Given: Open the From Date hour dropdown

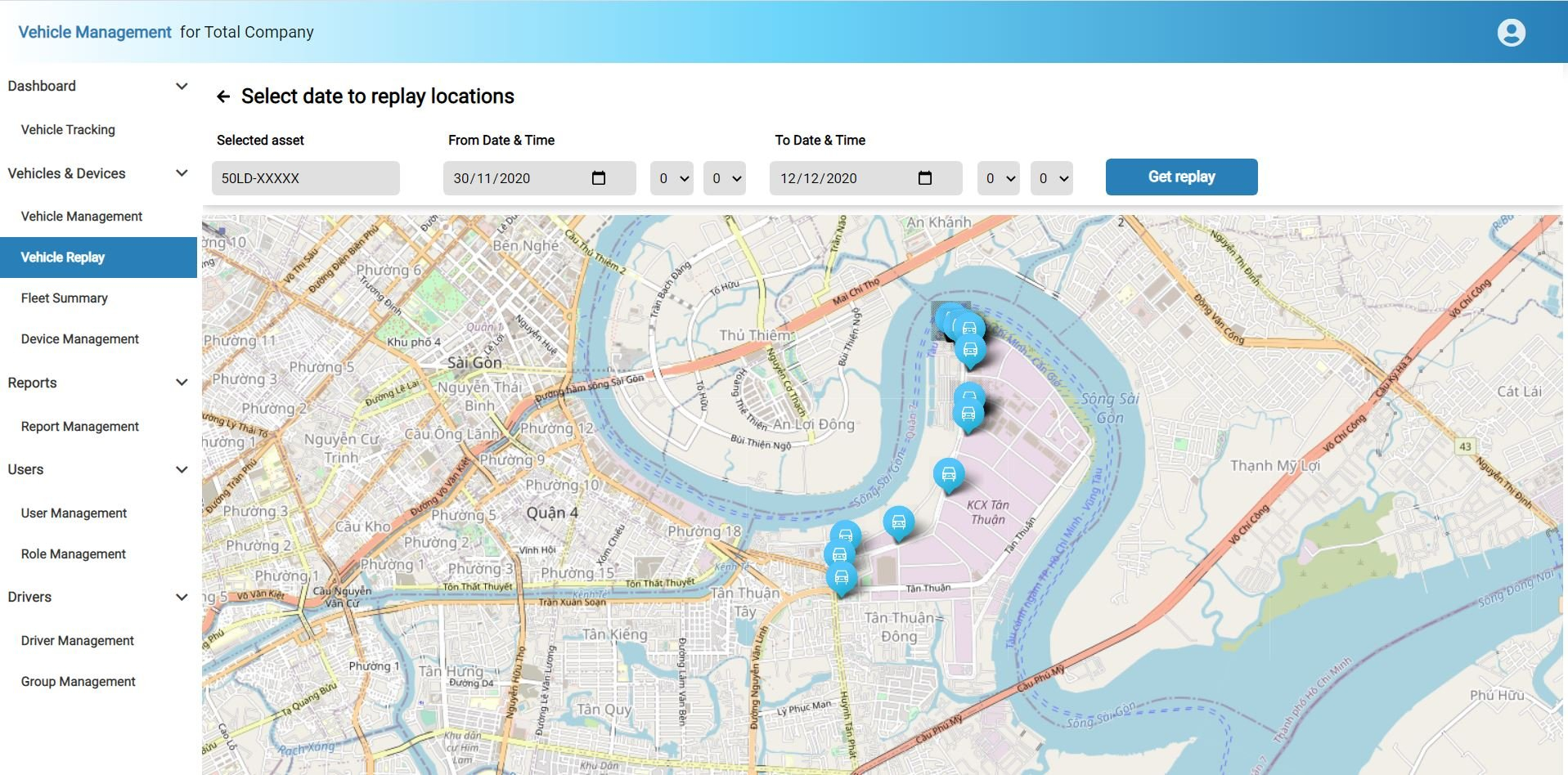Looking at the screenshot, I should coord(672,178).
